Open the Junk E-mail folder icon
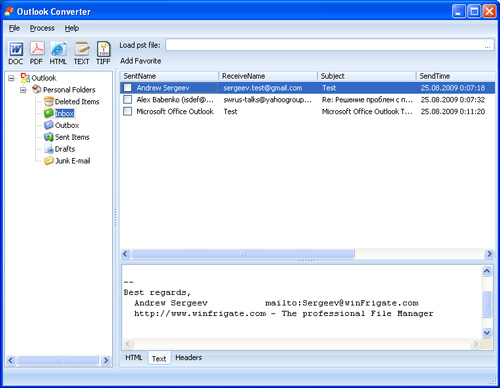 coord(49,161)
